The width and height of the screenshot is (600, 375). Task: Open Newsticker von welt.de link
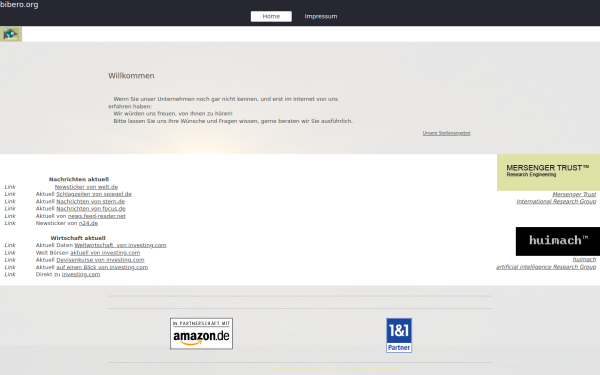86,187
